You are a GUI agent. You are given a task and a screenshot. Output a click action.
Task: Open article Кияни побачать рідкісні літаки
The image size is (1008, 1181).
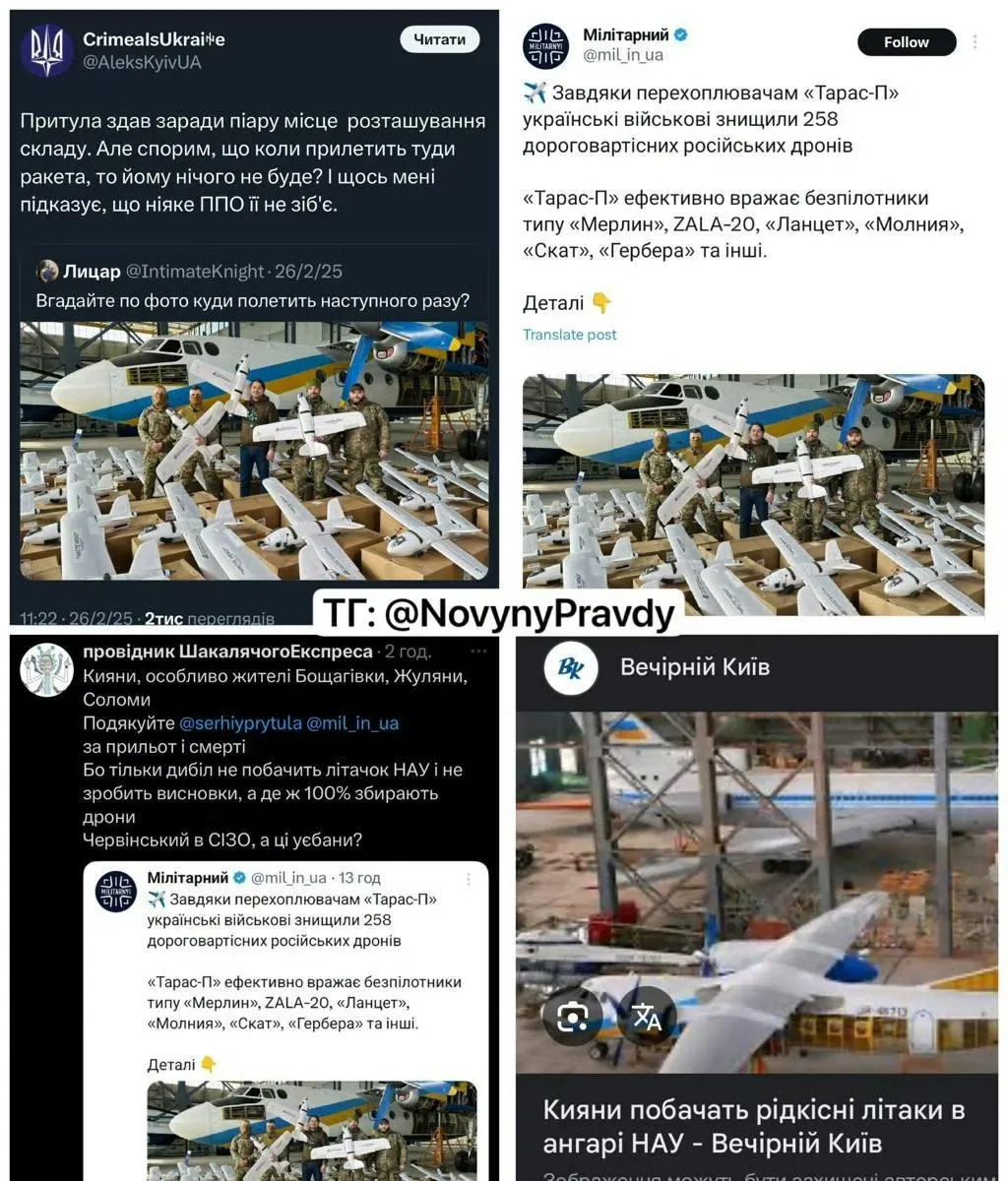753,1128
